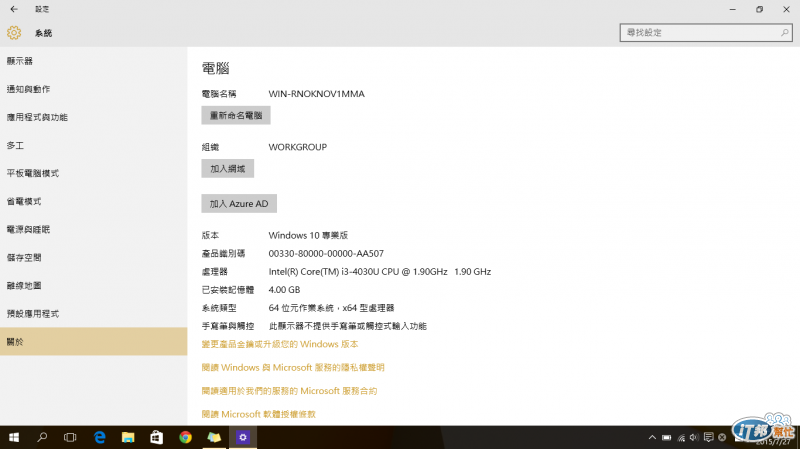
Task: Restore down the Settings window
Action: (x=759, y=9)
